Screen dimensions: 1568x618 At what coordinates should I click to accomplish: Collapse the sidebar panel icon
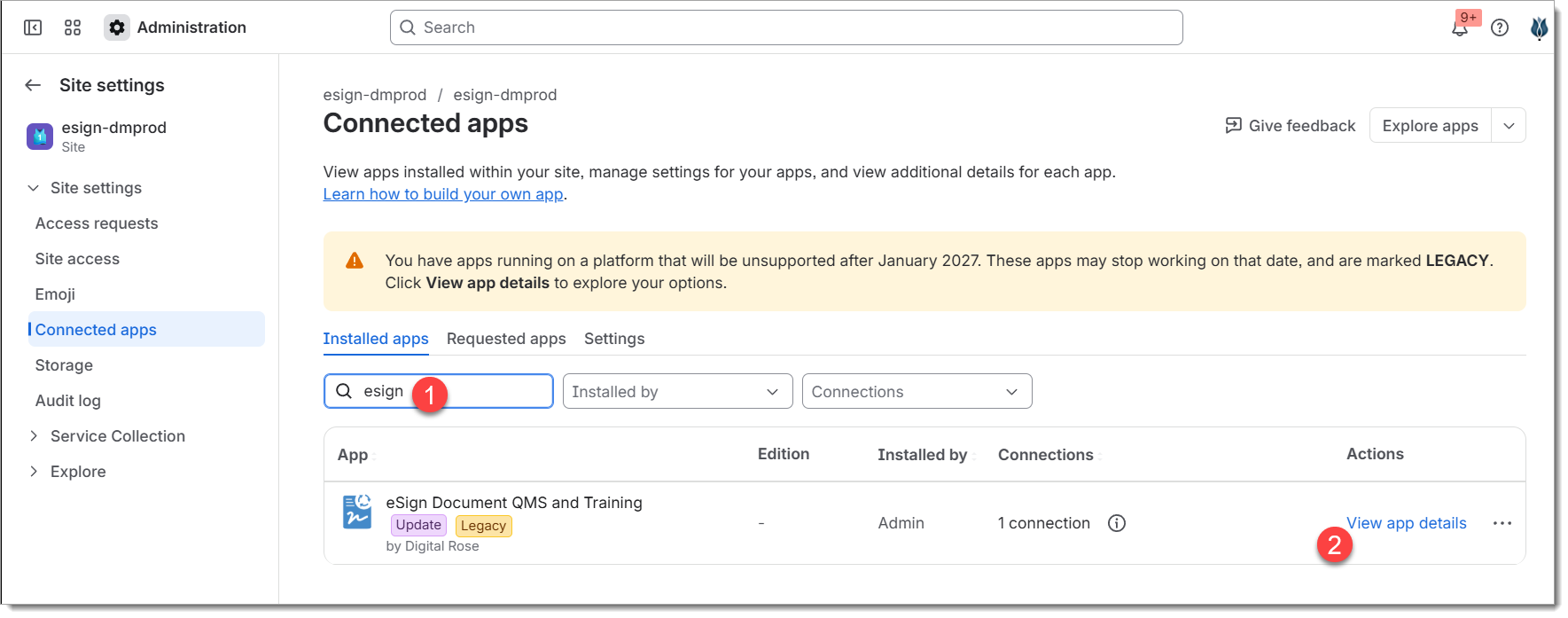point(33,27)
